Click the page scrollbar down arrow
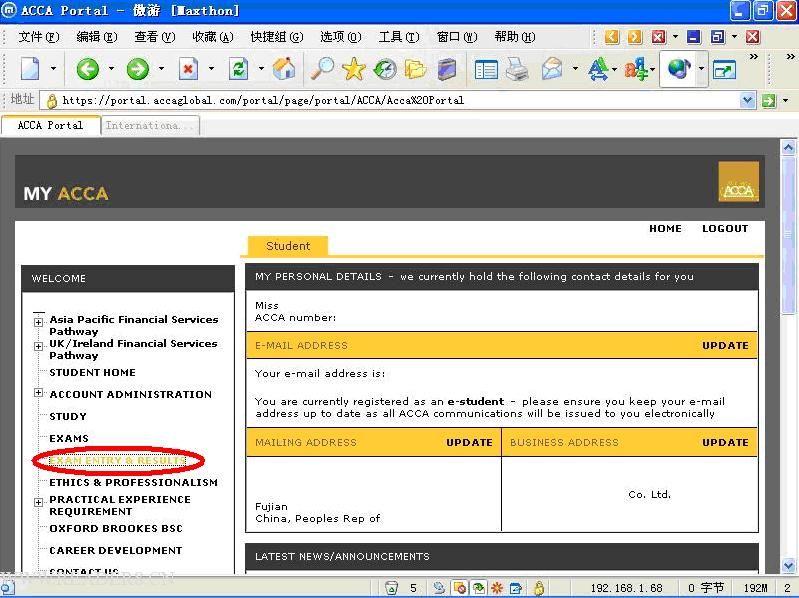The image size is (799, 598). [788, 565]
